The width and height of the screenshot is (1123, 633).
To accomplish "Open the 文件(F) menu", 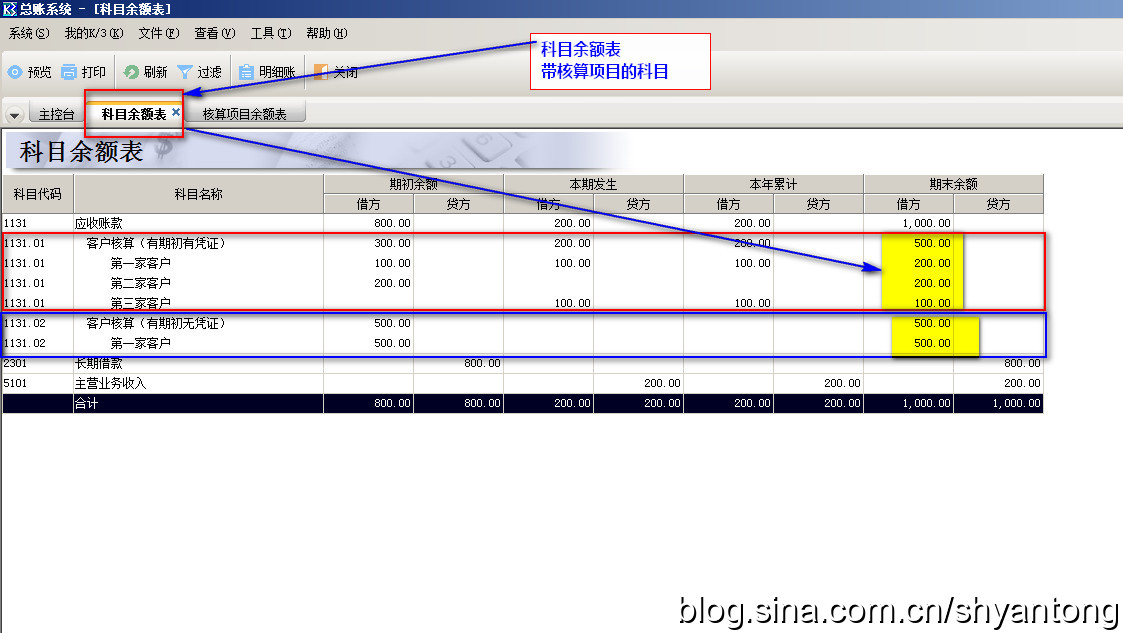I will (159, 33).
